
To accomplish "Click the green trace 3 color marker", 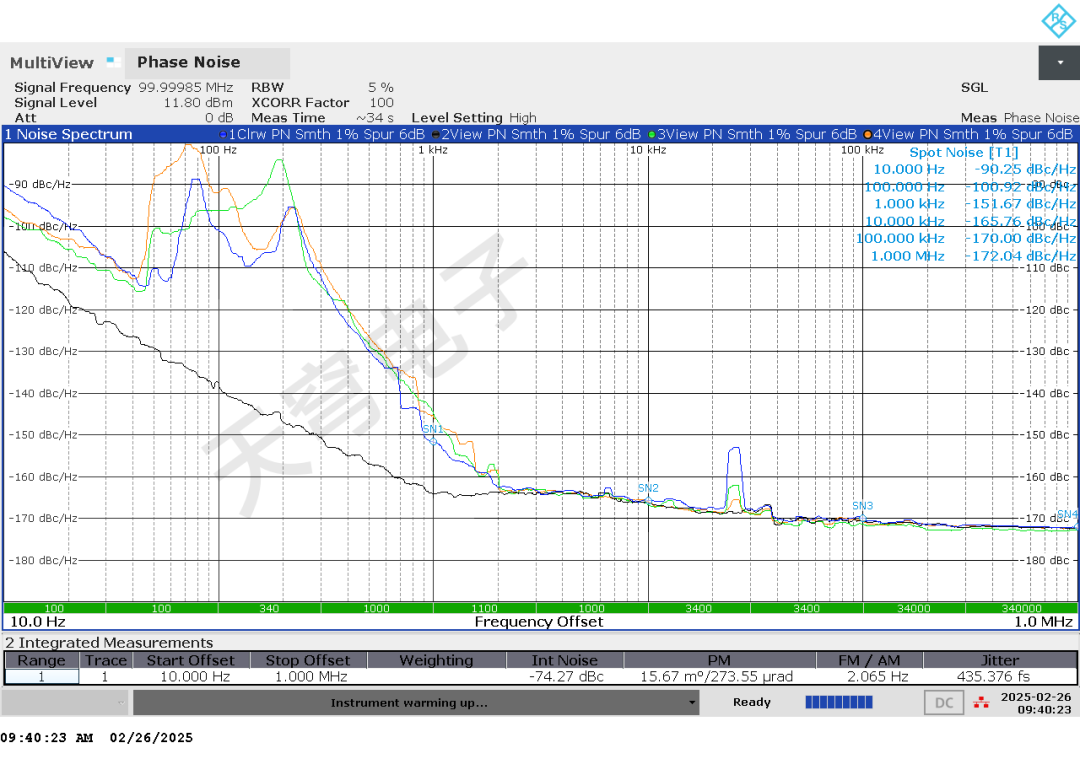I will tap(652, 135).
